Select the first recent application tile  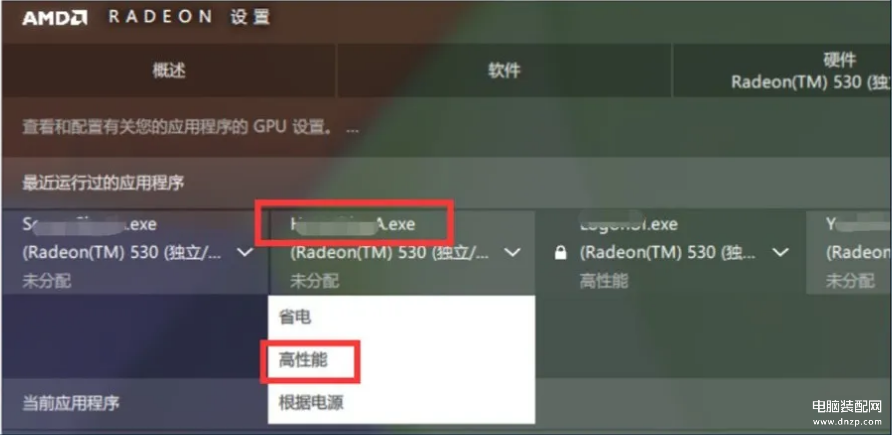click(134, 252)
